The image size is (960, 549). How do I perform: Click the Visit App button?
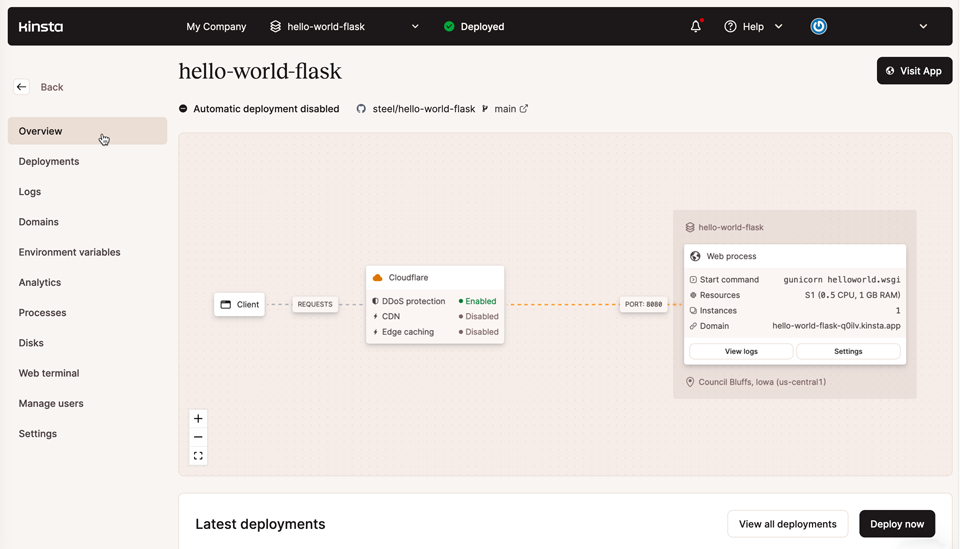click(914, 71)
